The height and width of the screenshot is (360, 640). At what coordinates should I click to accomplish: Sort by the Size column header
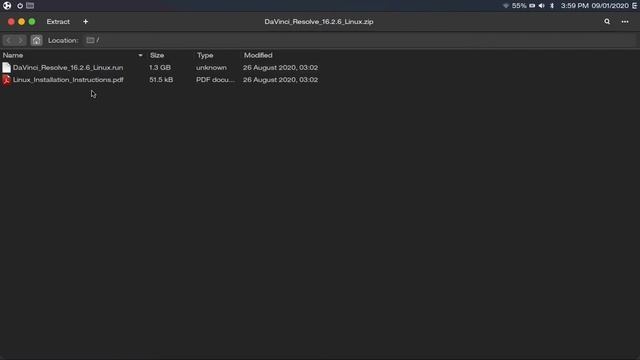pos(157,55)
